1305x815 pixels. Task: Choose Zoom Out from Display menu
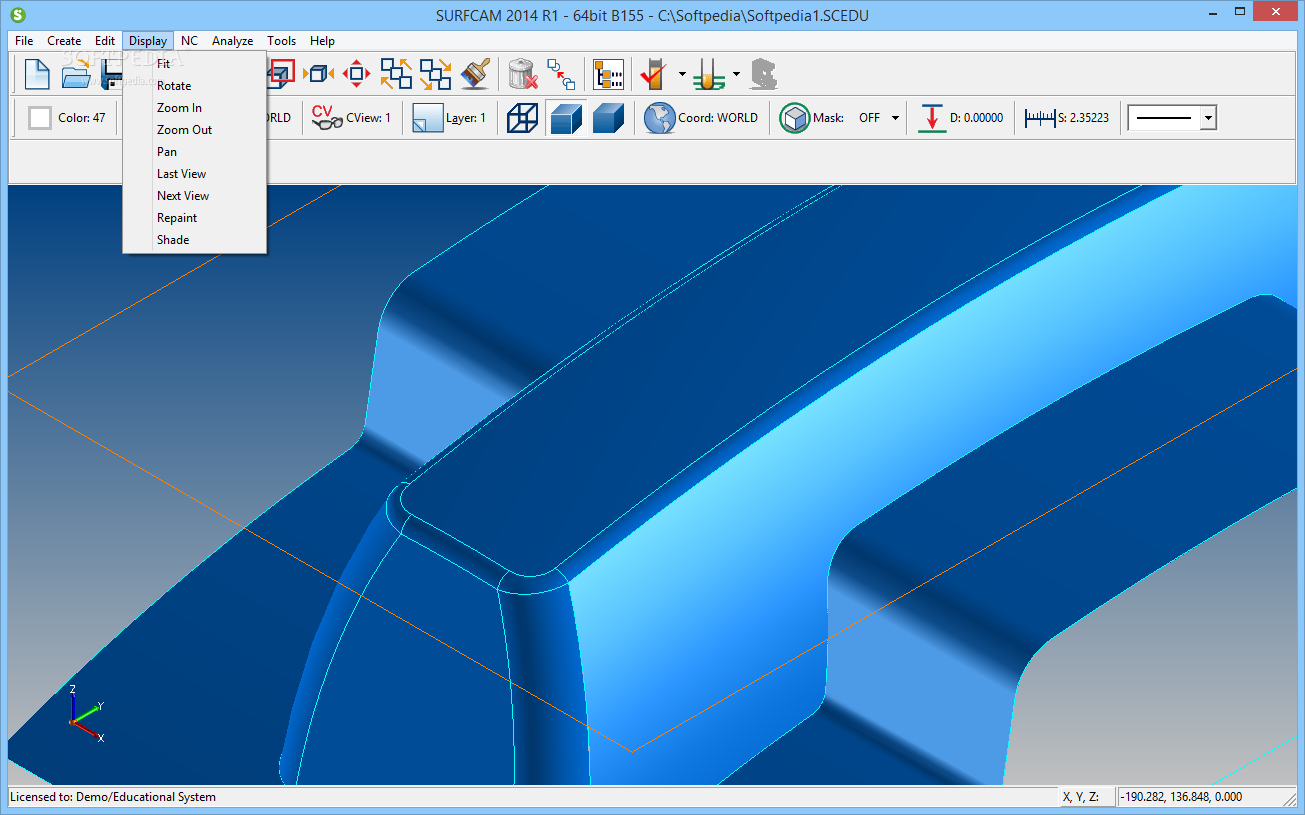tap(195, 130)
